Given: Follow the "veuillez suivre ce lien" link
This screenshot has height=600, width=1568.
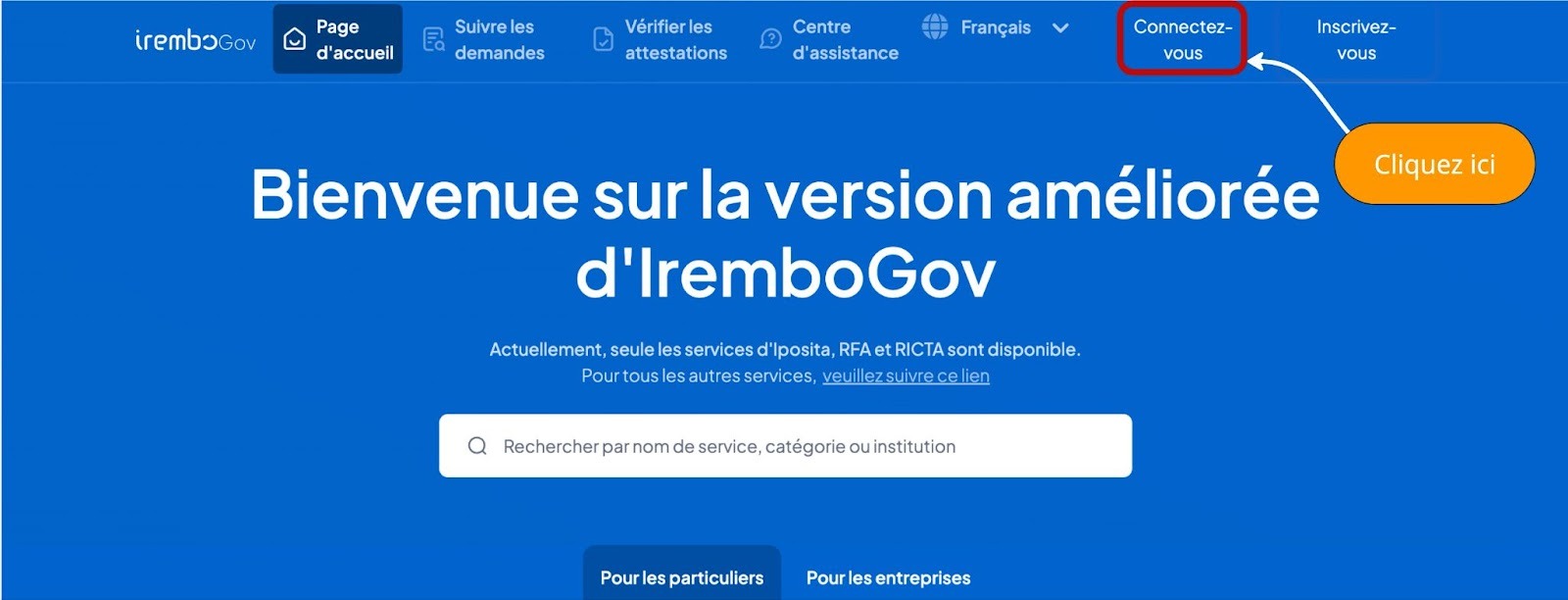Looking at the screenshot, I should pos(906,375).
